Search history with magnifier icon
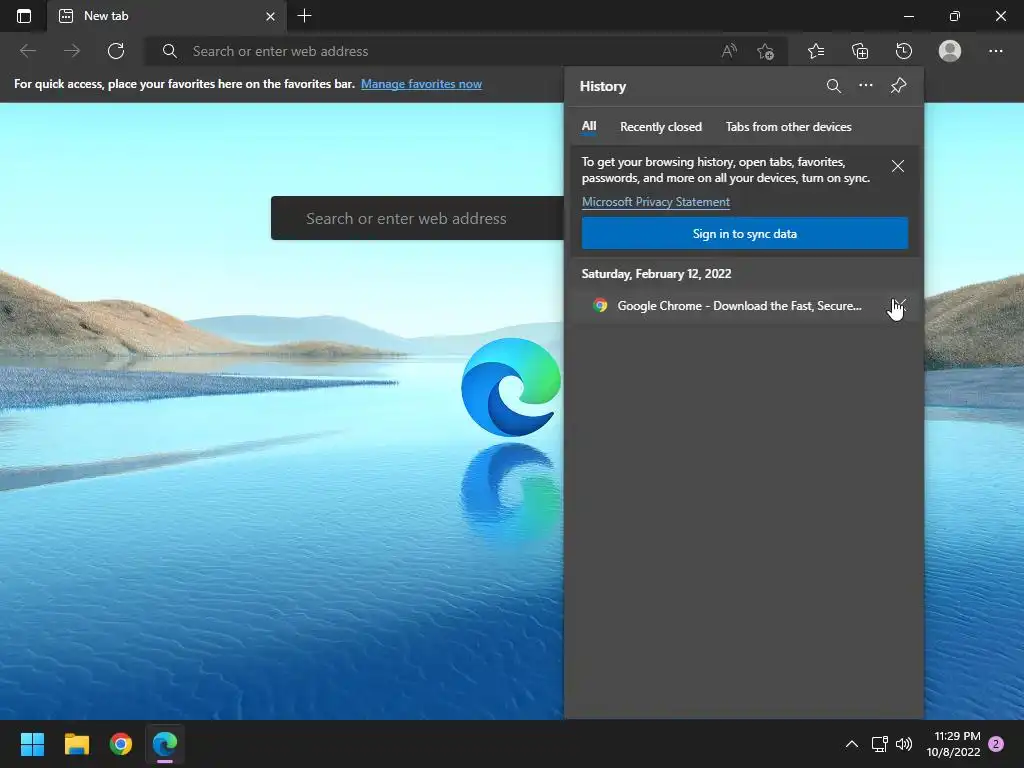This screenshot has width=1024, height=768. (x=833, y=86)
